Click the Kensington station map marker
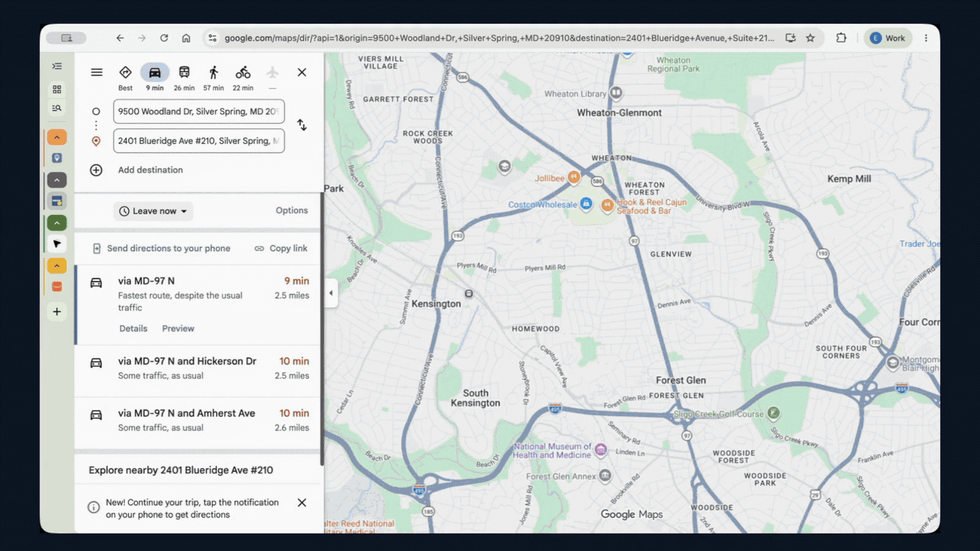Viewport: 980px width, 551px height. 469,294
